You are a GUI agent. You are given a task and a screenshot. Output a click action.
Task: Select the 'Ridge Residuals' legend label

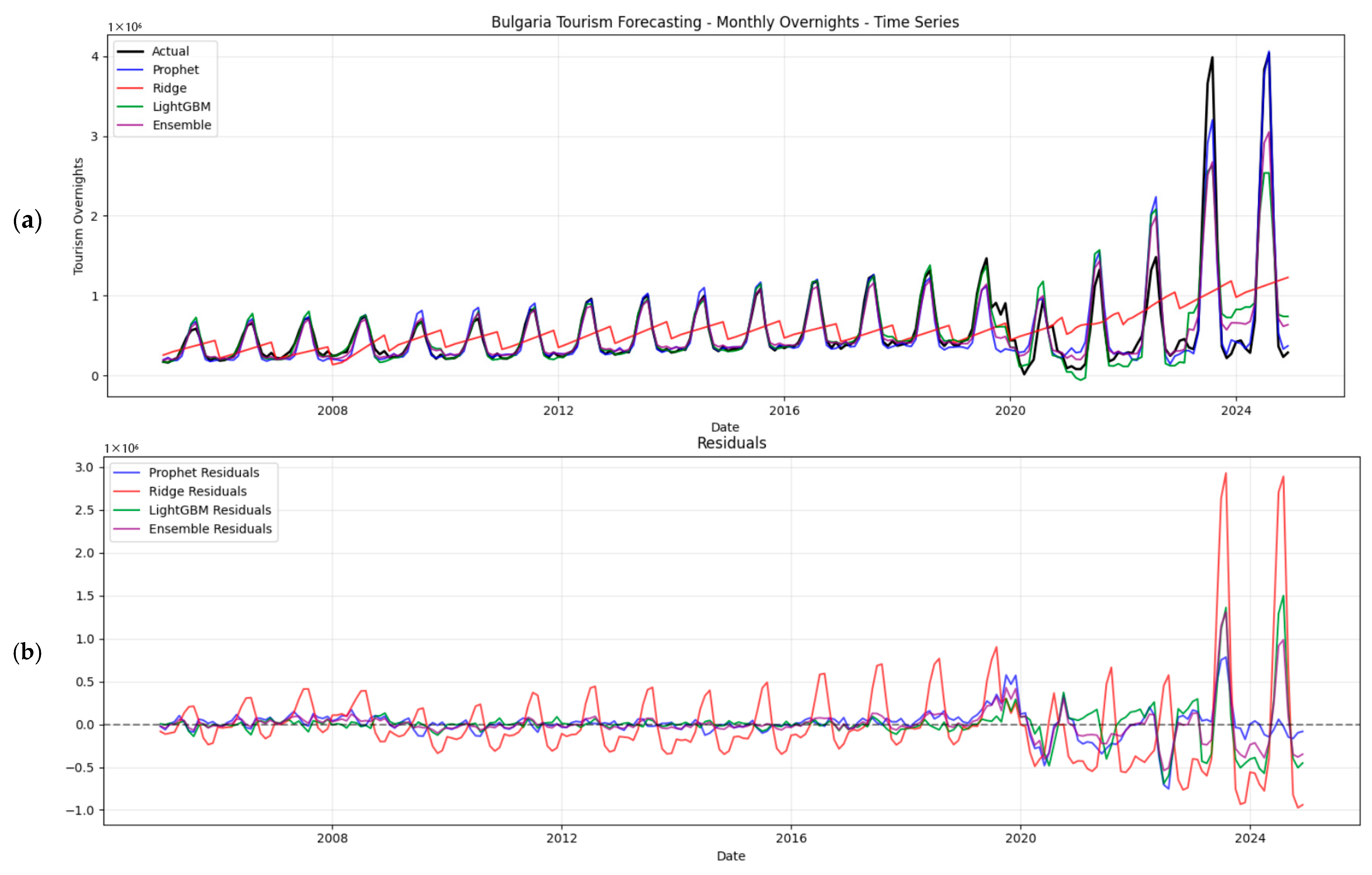click(198, 491)
